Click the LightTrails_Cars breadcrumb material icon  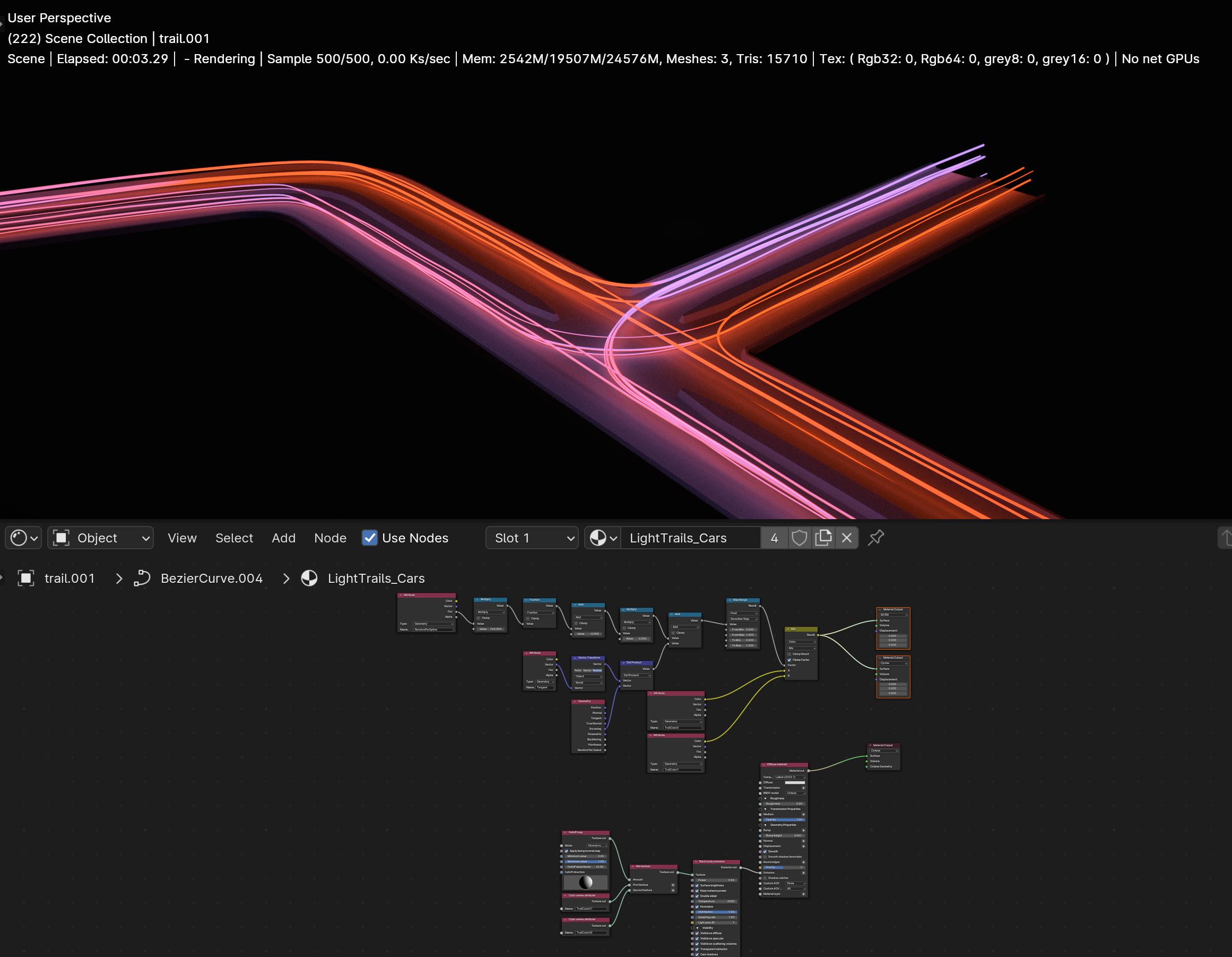point(309,579)
